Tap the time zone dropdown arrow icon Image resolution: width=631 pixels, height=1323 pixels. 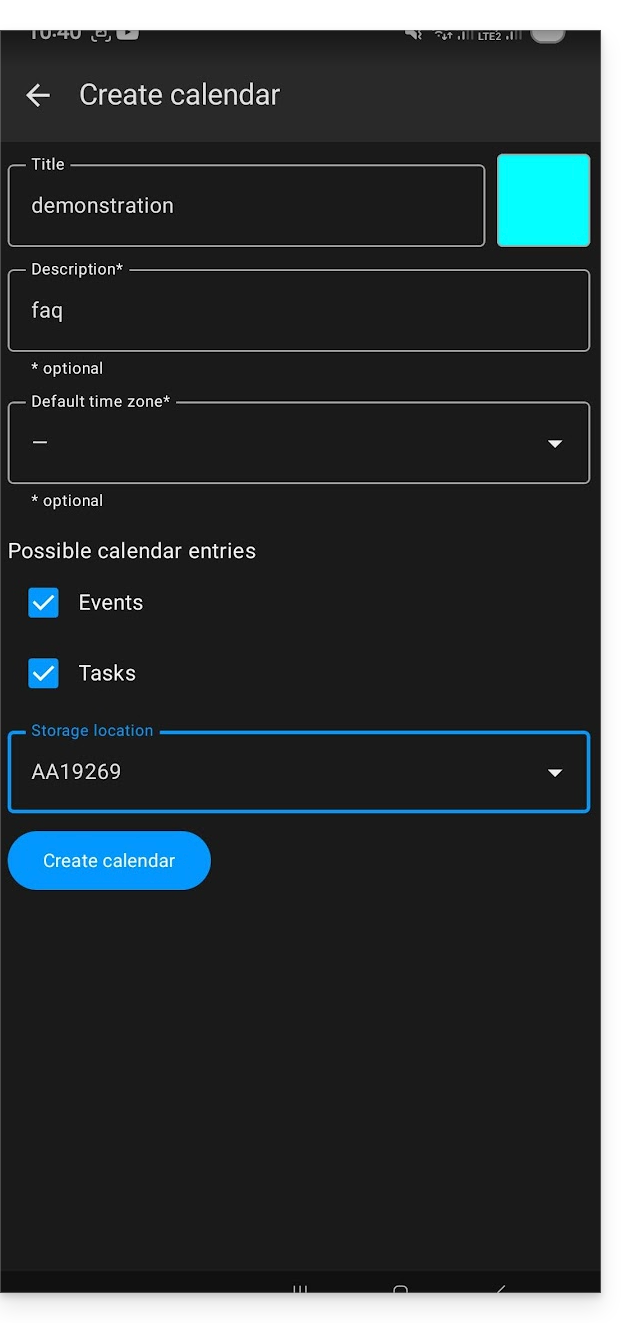(555, 443)
